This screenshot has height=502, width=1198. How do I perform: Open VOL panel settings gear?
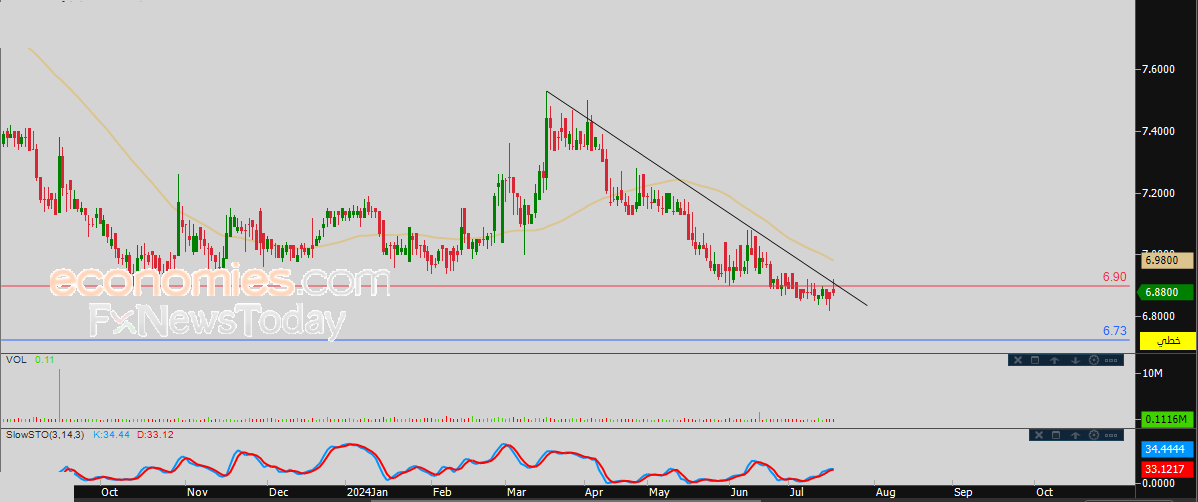1094,360
